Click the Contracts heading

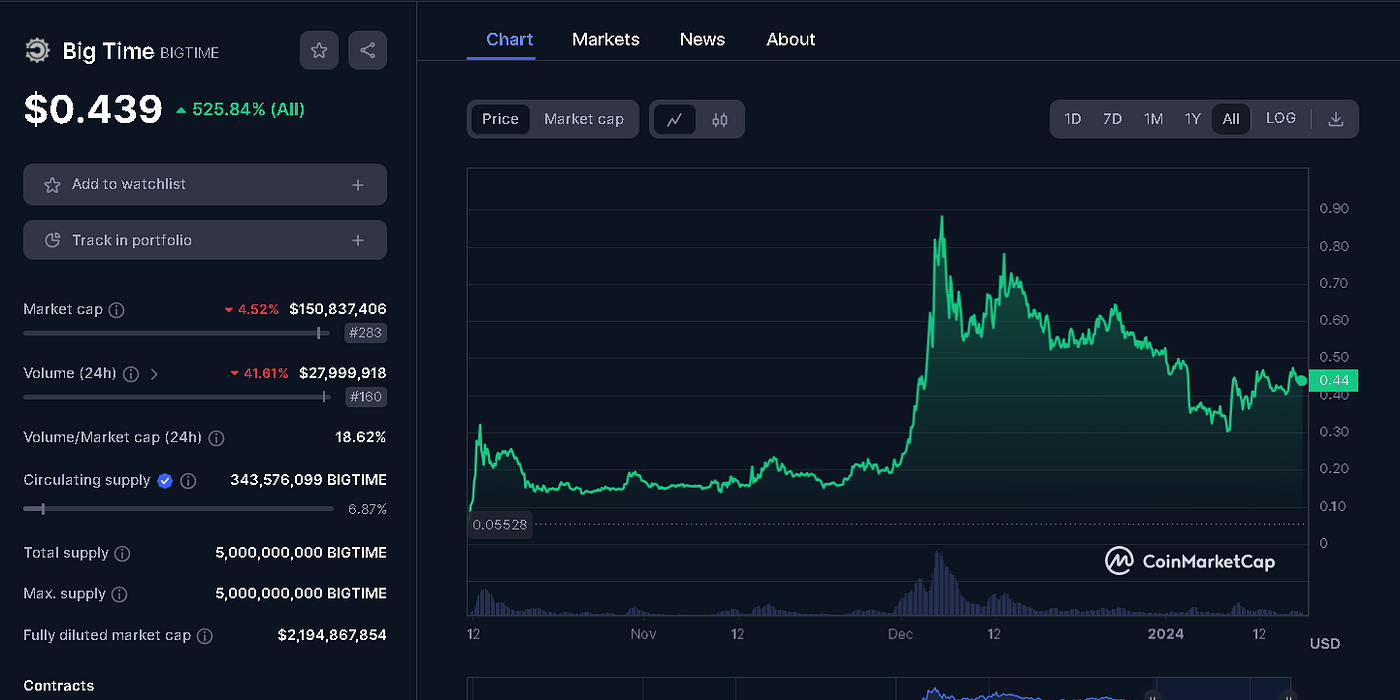click(x=59, y=686)
